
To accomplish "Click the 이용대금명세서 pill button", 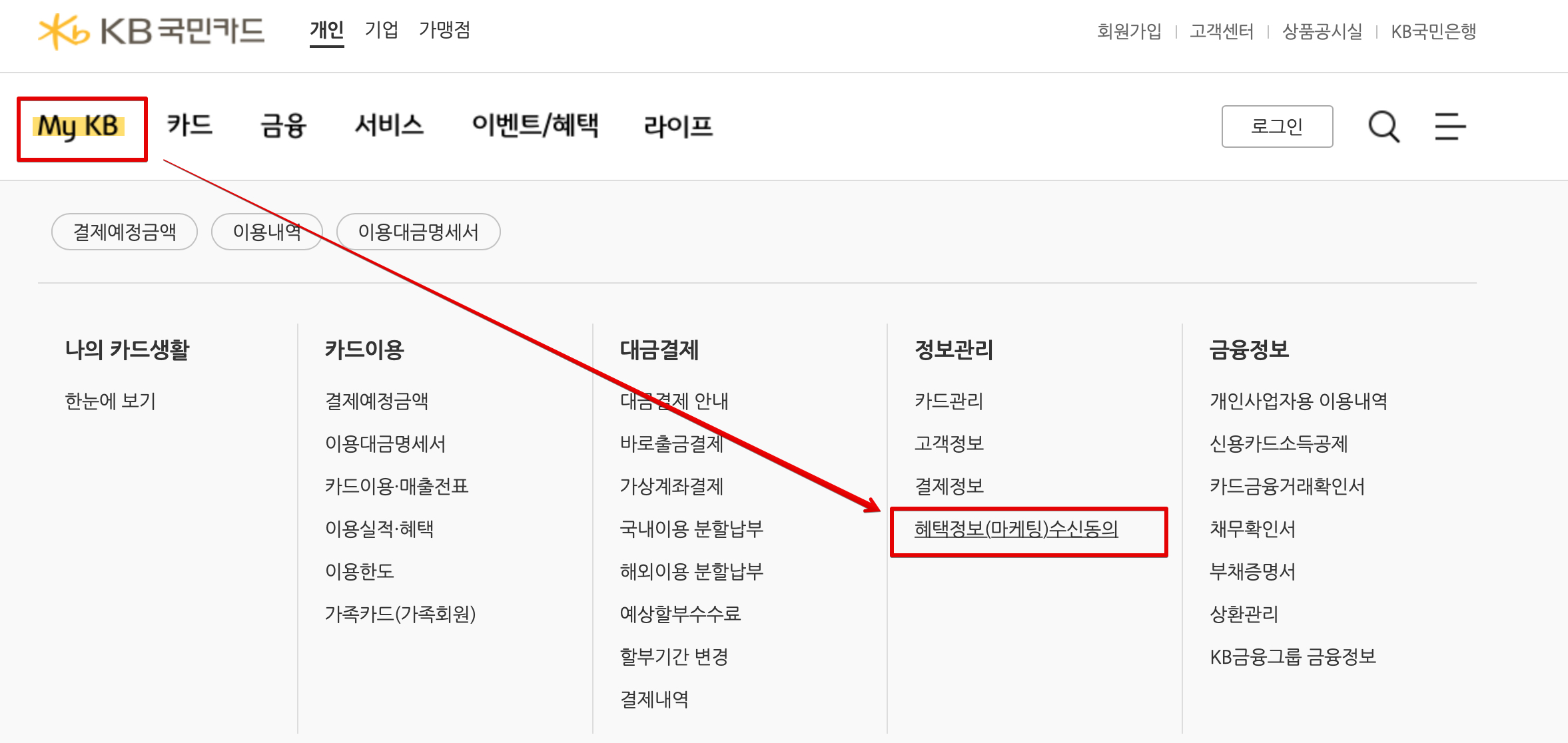I will coord(418,232).
